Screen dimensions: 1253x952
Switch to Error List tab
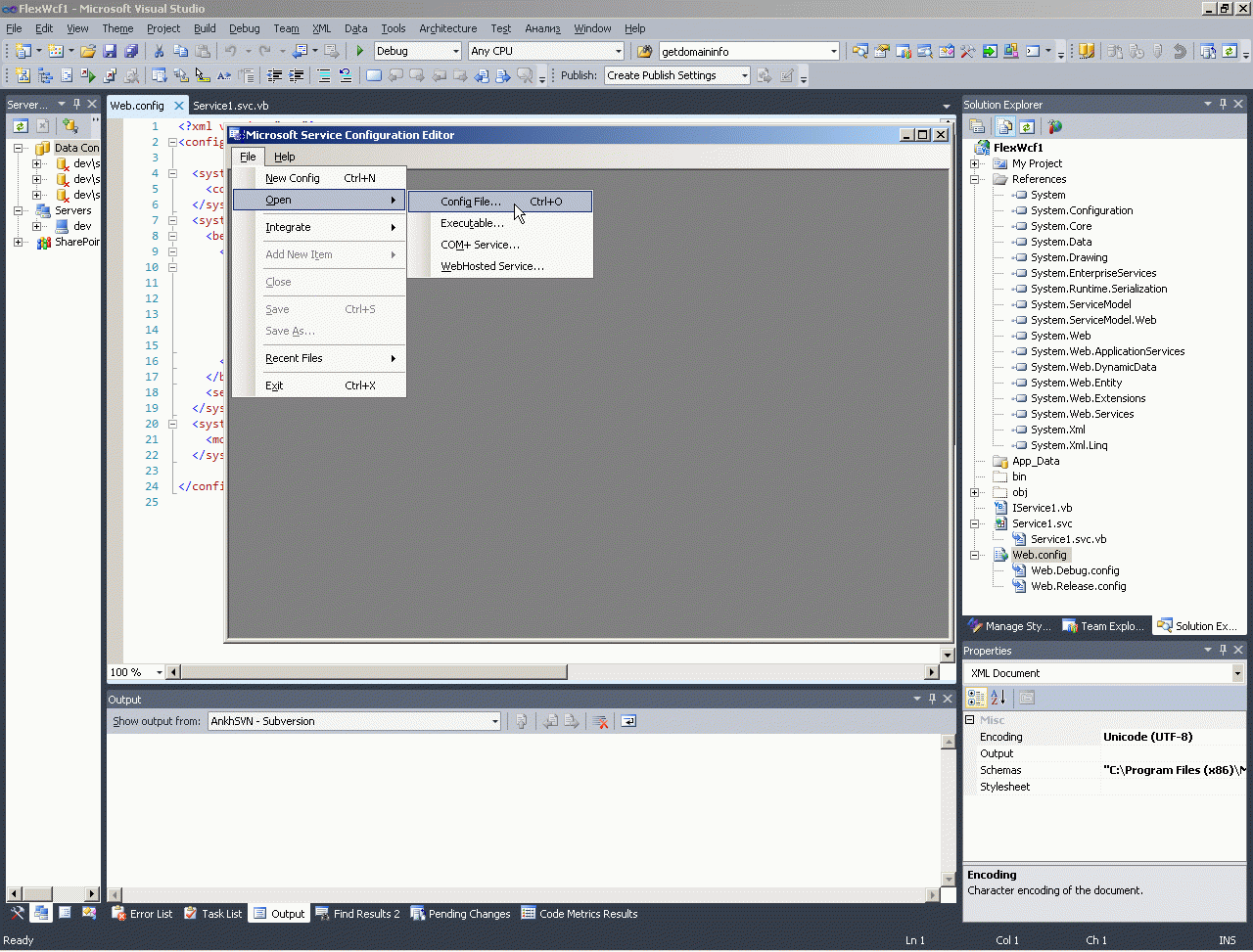point(142,914)
